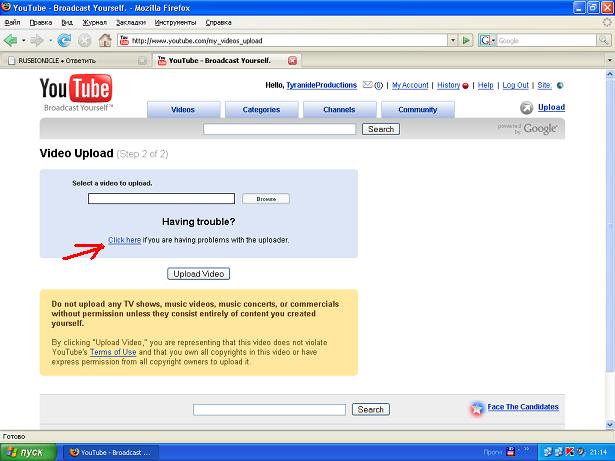Click the Site link

[544, 85]
